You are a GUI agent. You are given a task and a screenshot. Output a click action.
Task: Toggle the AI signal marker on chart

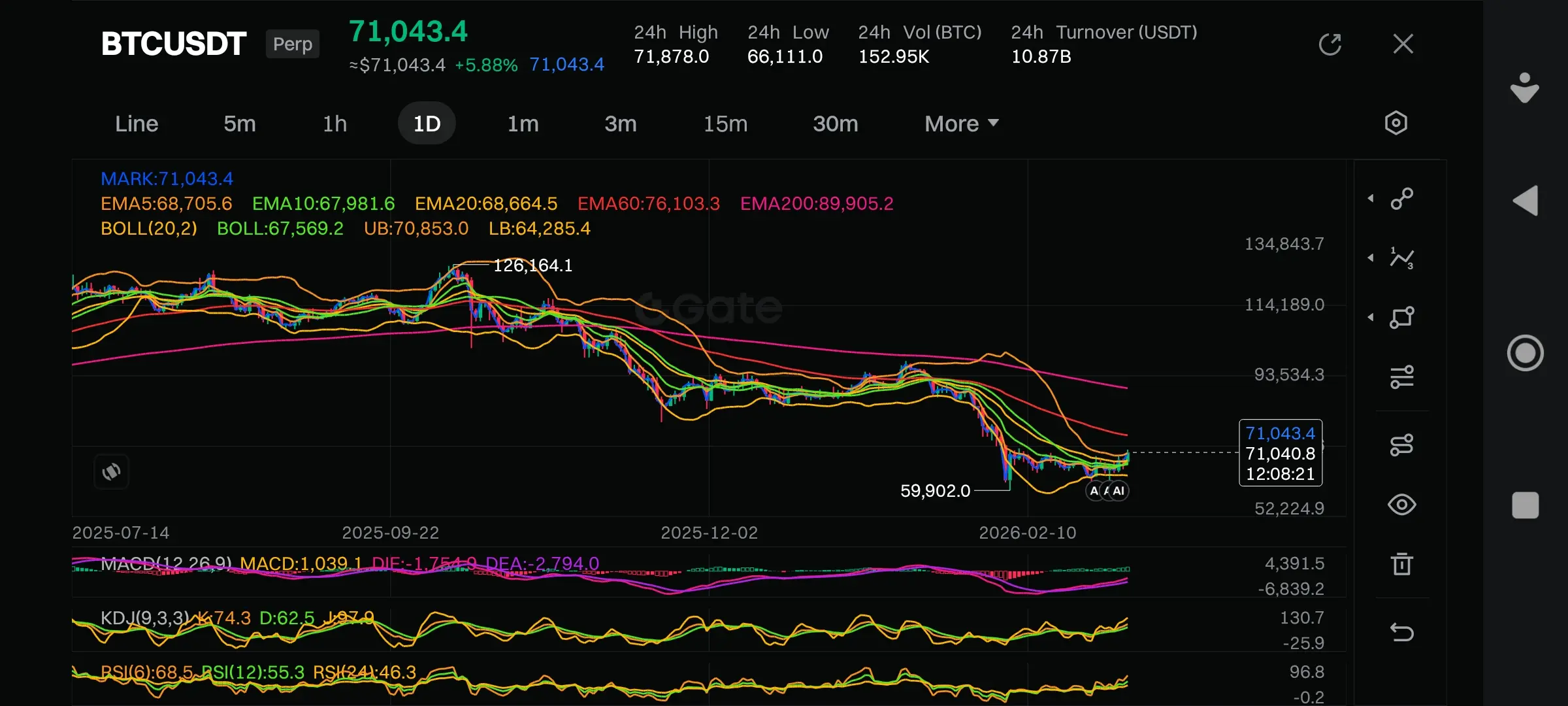tap(1118, 491)
